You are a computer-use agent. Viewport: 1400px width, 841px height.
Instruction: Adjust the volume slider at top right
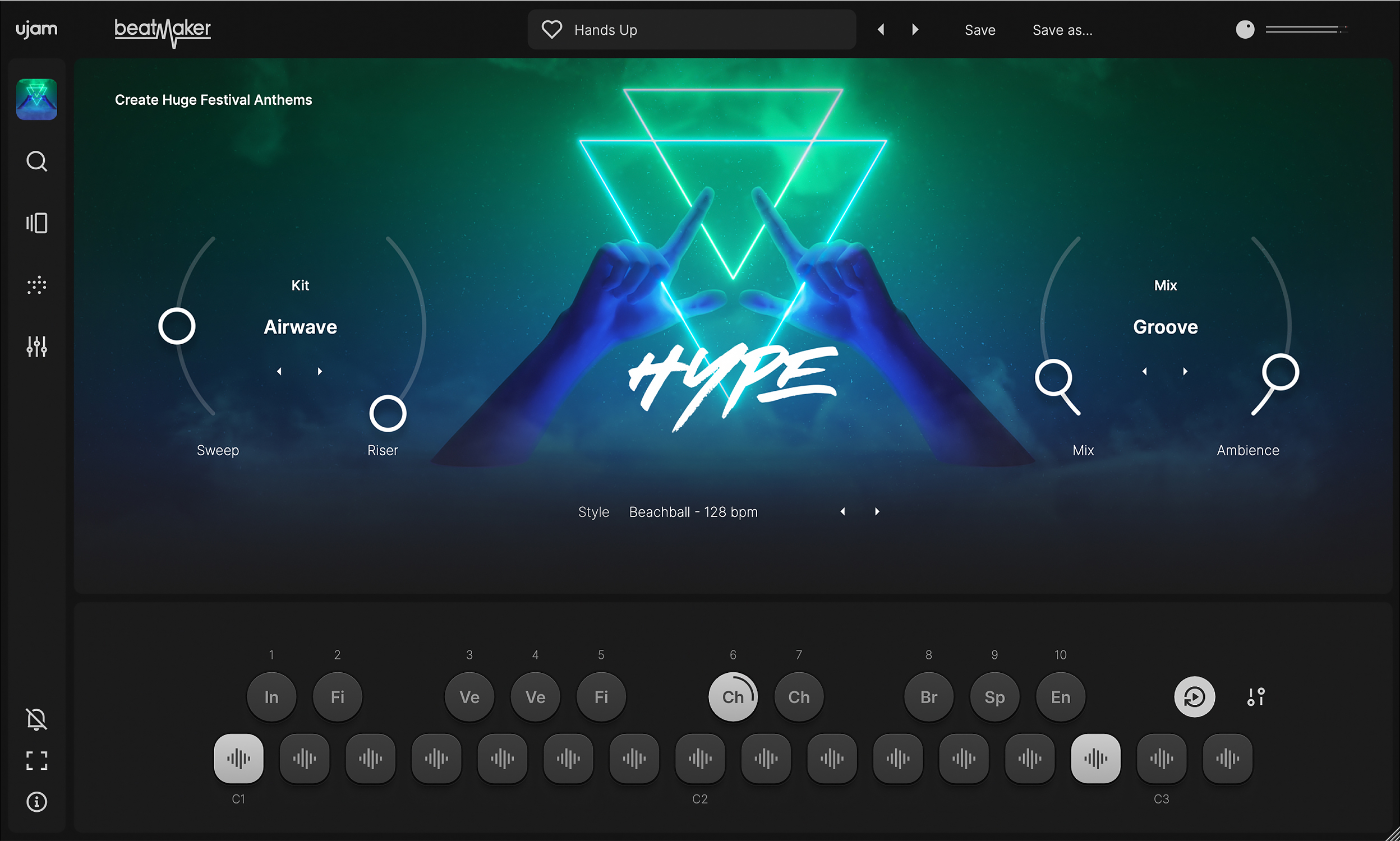[x=1304, y=30]
